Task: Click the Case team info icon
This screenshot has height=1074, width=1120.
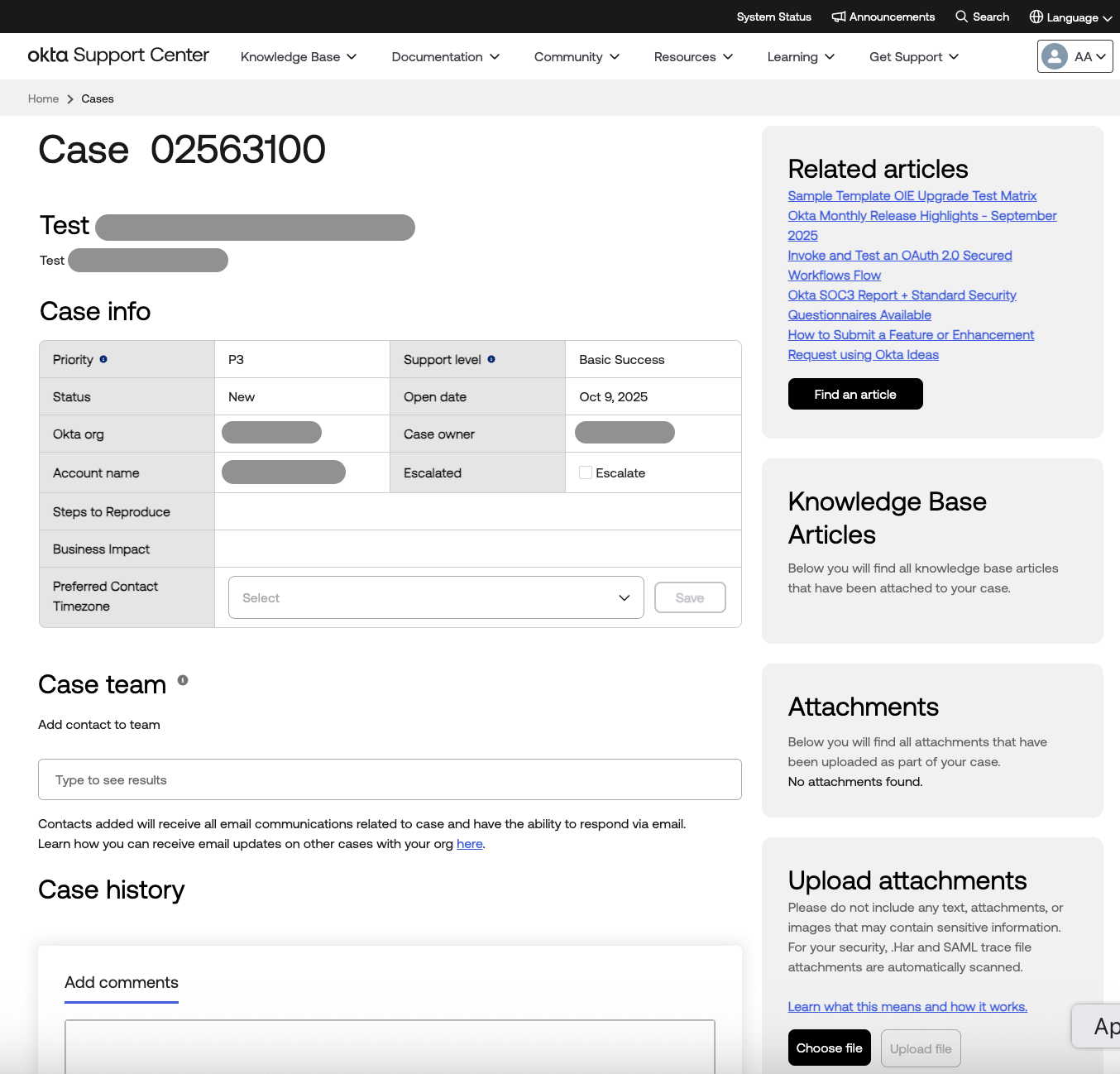Action: 183,680
